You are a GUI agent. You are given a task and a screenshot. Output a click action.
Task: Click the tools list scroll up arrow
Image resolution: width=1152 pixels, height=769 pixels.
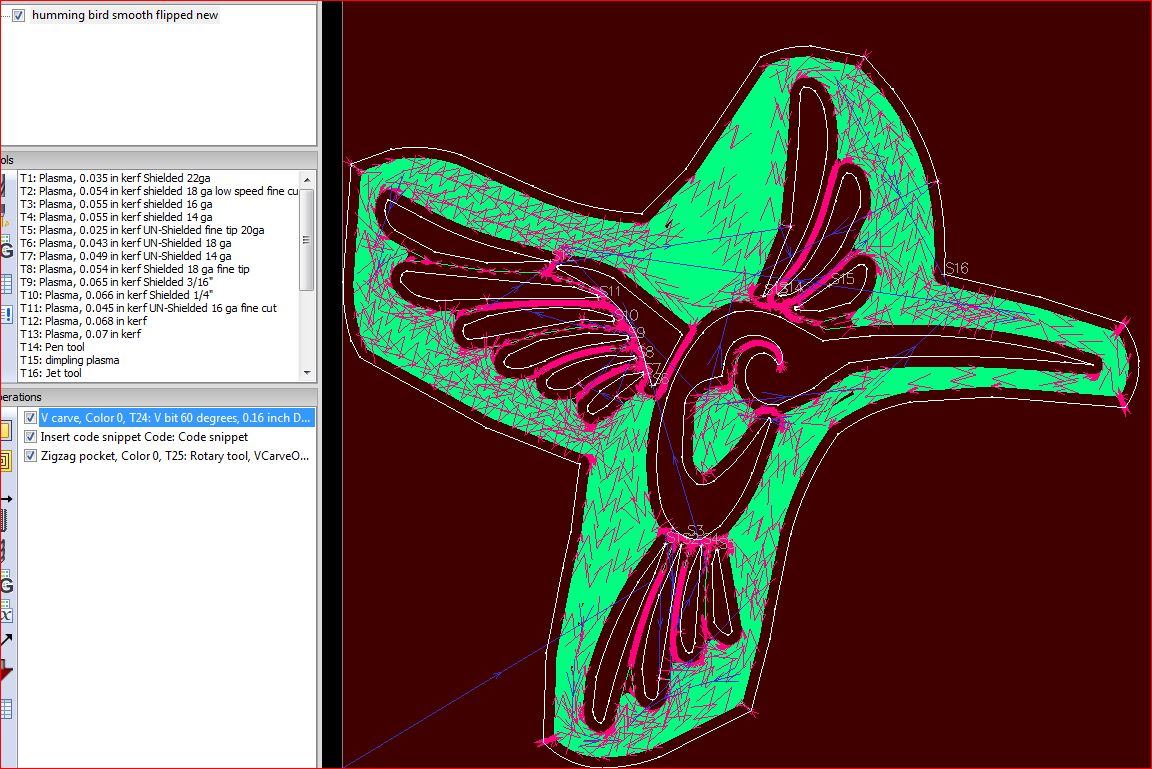pos(308,178)
